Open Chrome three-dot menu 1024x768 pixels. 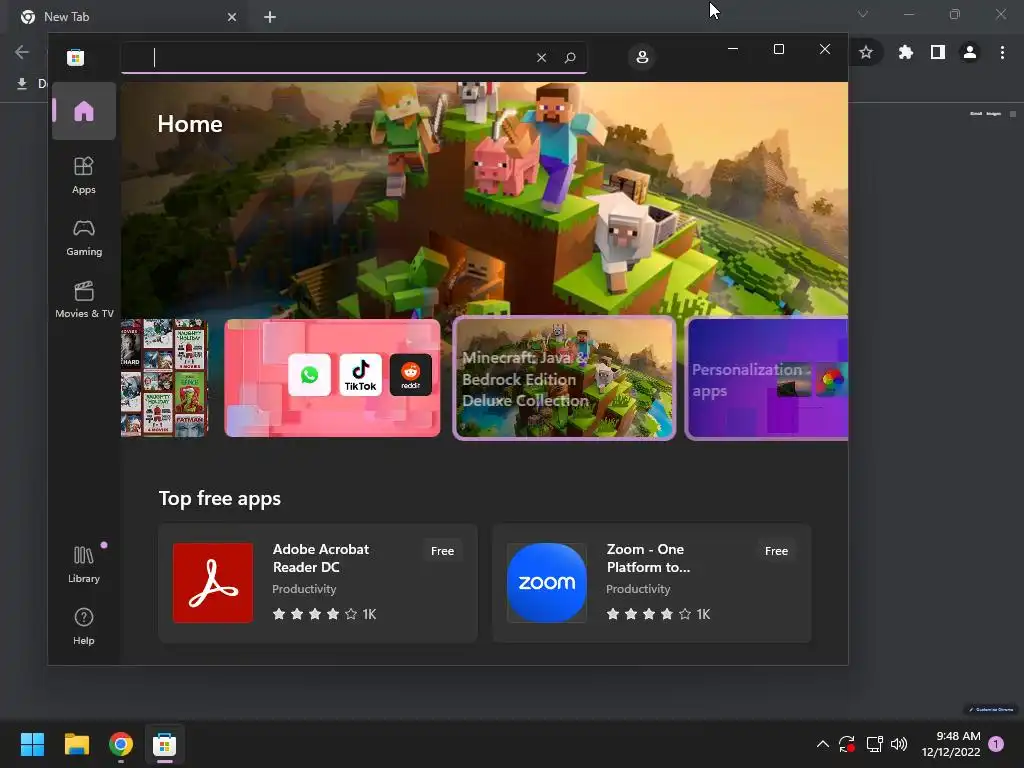pos(1002,52)
